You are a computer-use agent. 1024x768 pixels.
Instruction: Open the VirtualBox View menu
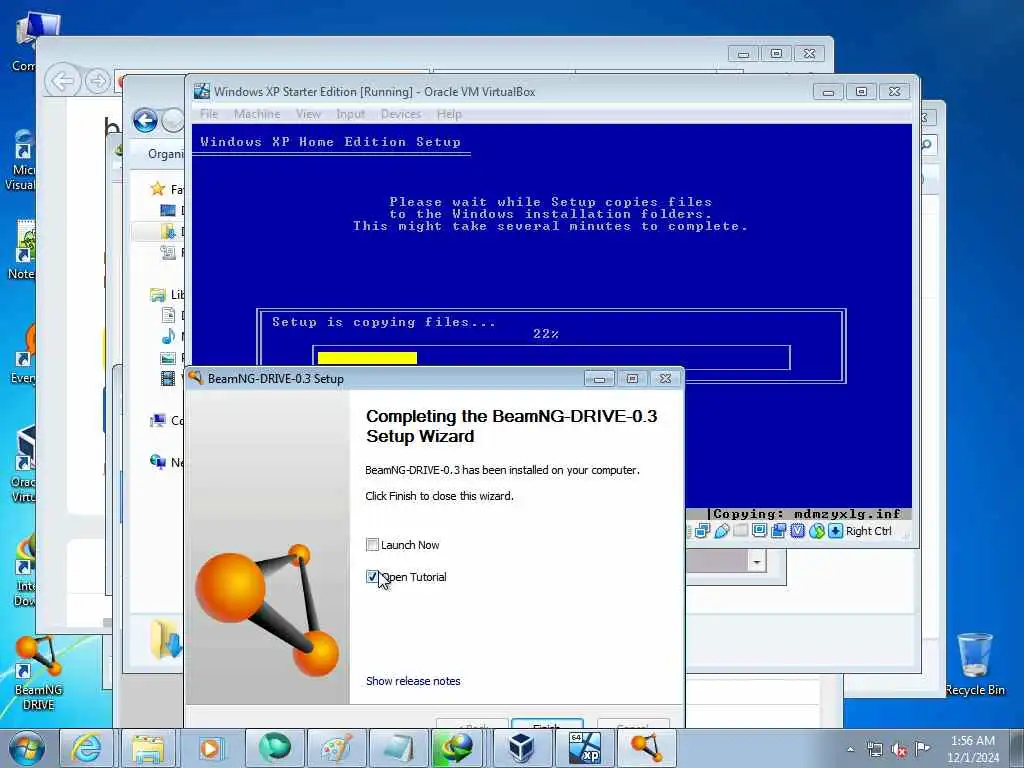point(308,114)
